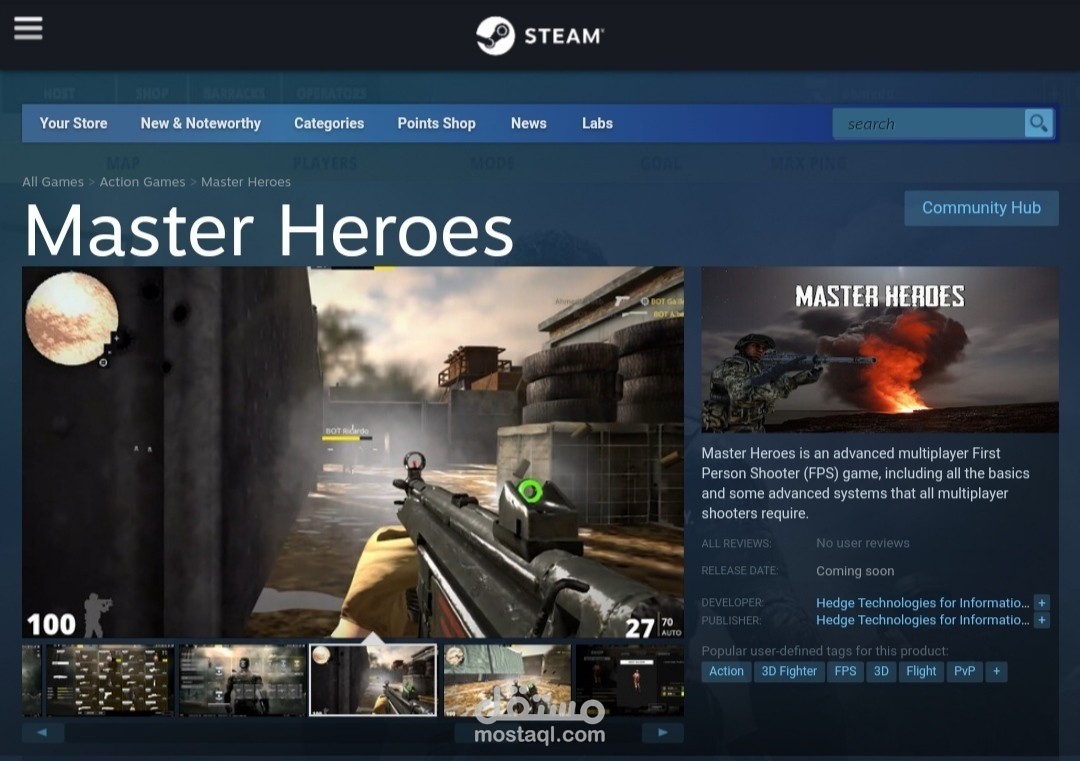This screenshot has width=1080, height=761.
Task: Click the Master Heroes header capsule image
Action: click(880, 350)
